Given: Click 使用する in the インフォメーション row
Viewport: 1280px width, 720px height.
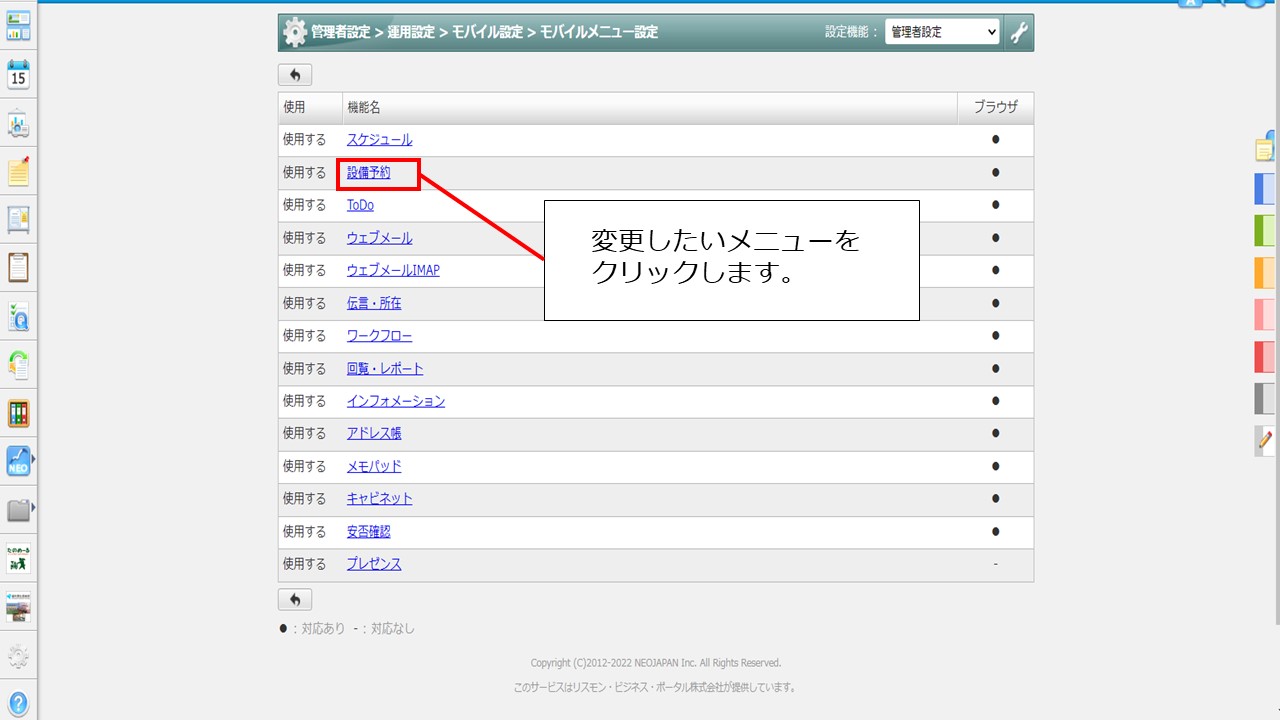Looking at the screenshot, I should (x=304, y=401).
